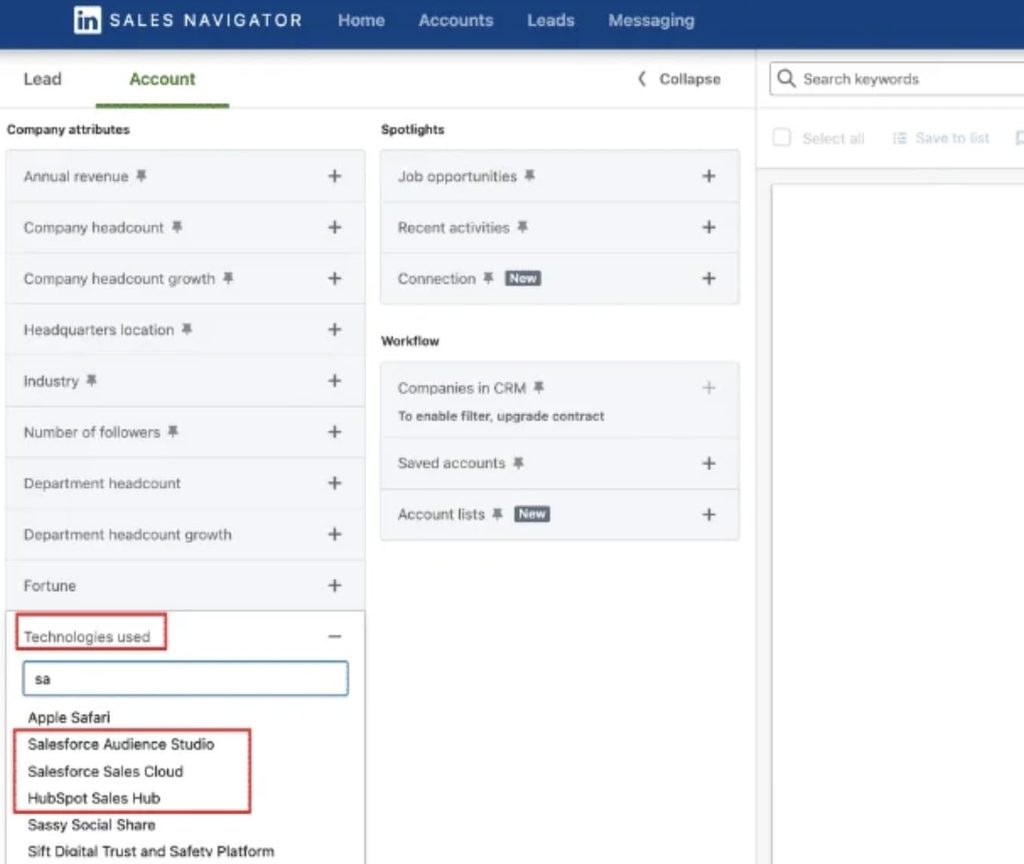Pin the Job opportunities spotlight

[530, 176]
